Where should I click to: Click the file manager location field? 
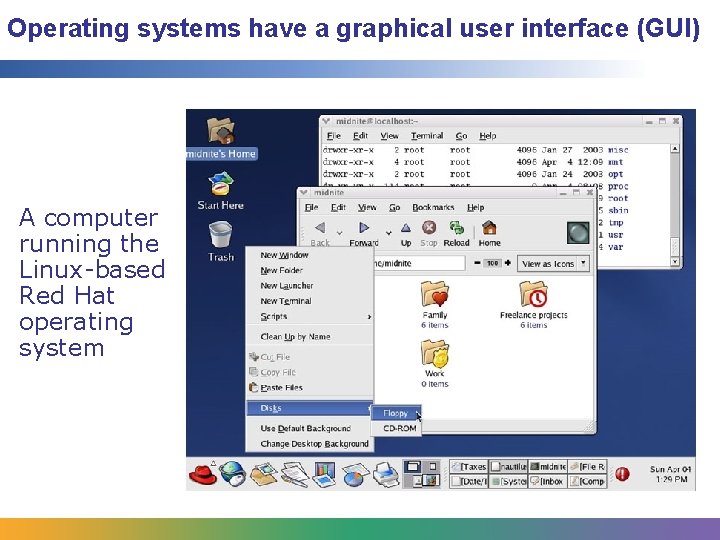click(419, 263)
